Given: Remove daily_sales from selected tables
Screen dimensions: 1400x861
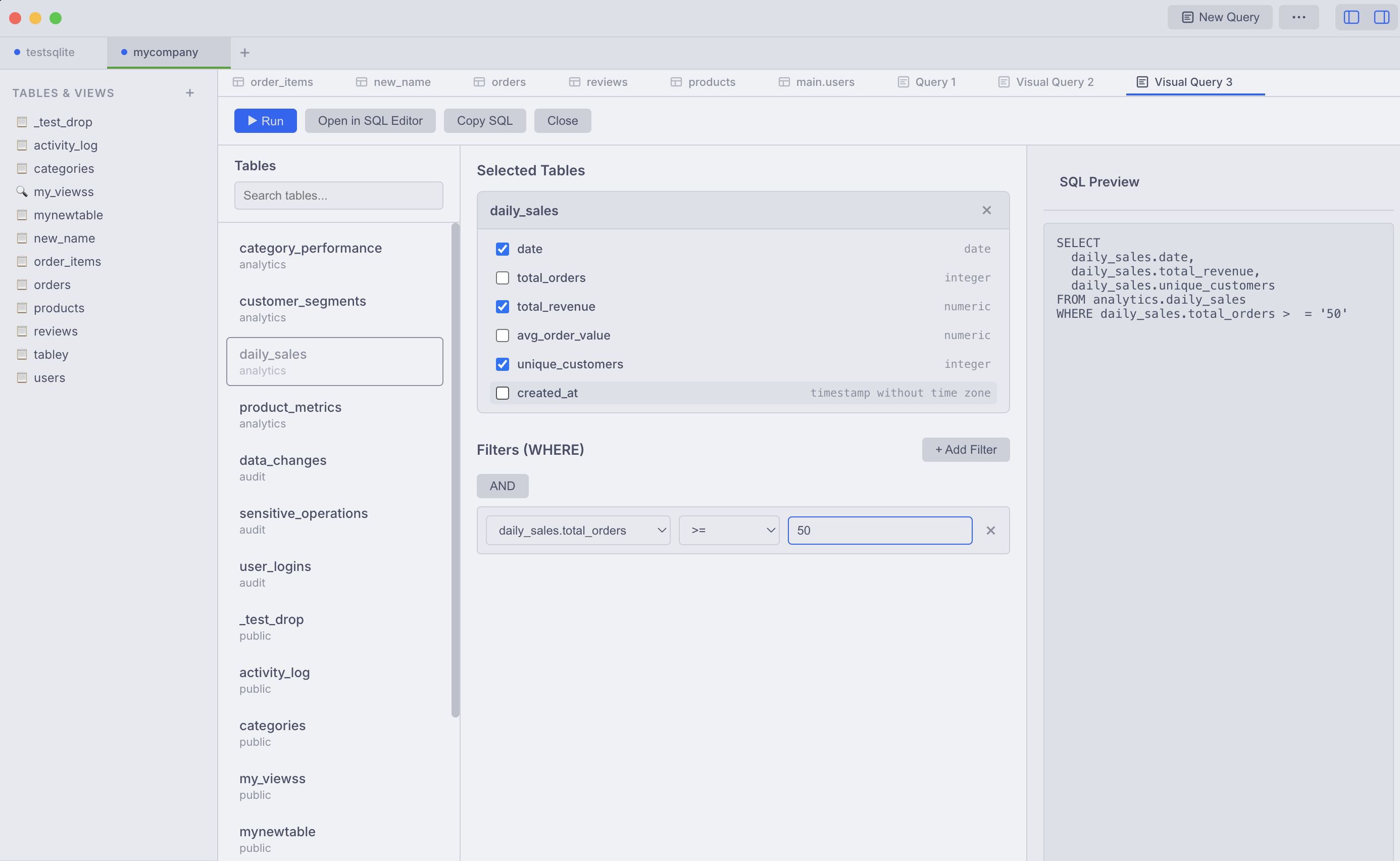Looking at the screenshot, I should coord(986,210).
